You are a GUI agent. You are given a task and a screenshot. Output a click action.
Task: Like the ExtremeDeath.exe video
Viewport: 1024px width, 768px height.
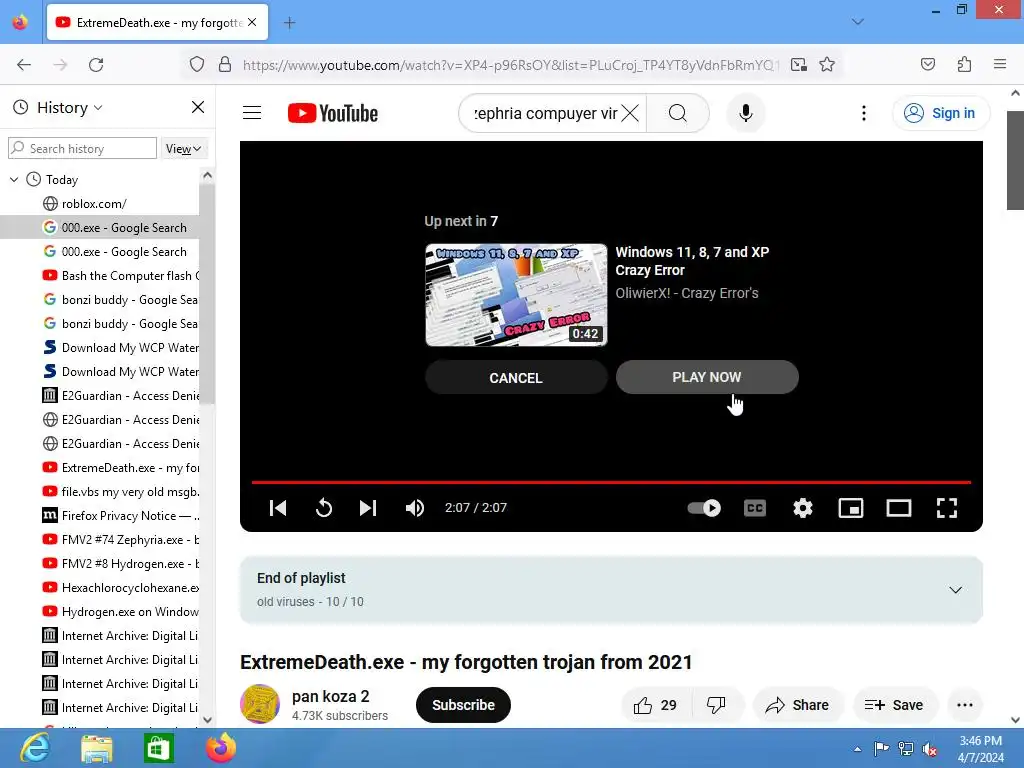(654, 705)
